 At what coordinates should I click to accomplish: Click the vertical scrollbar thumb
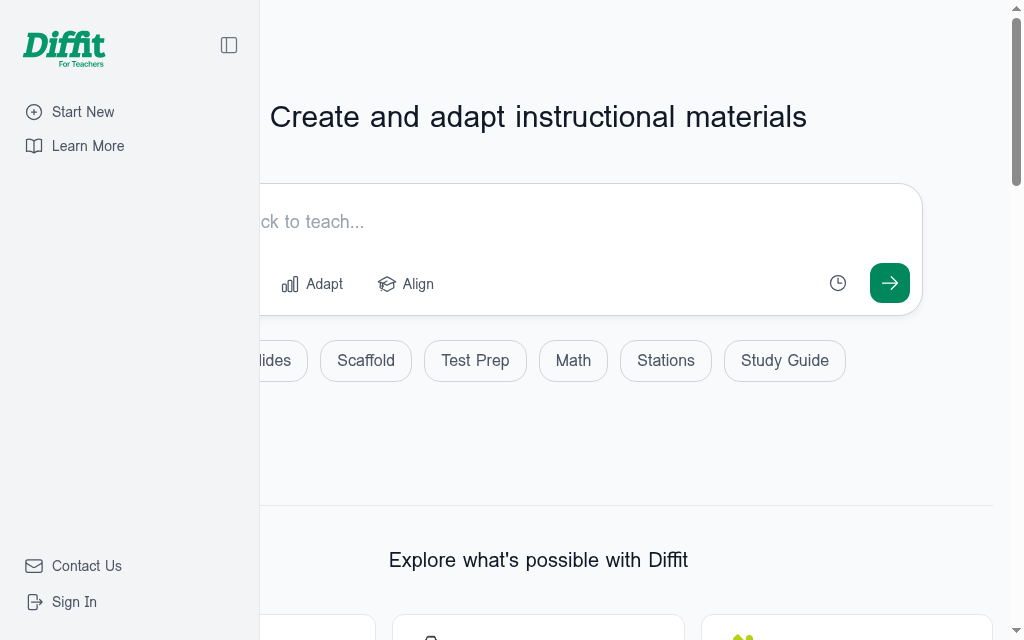tap(1016, 102)
